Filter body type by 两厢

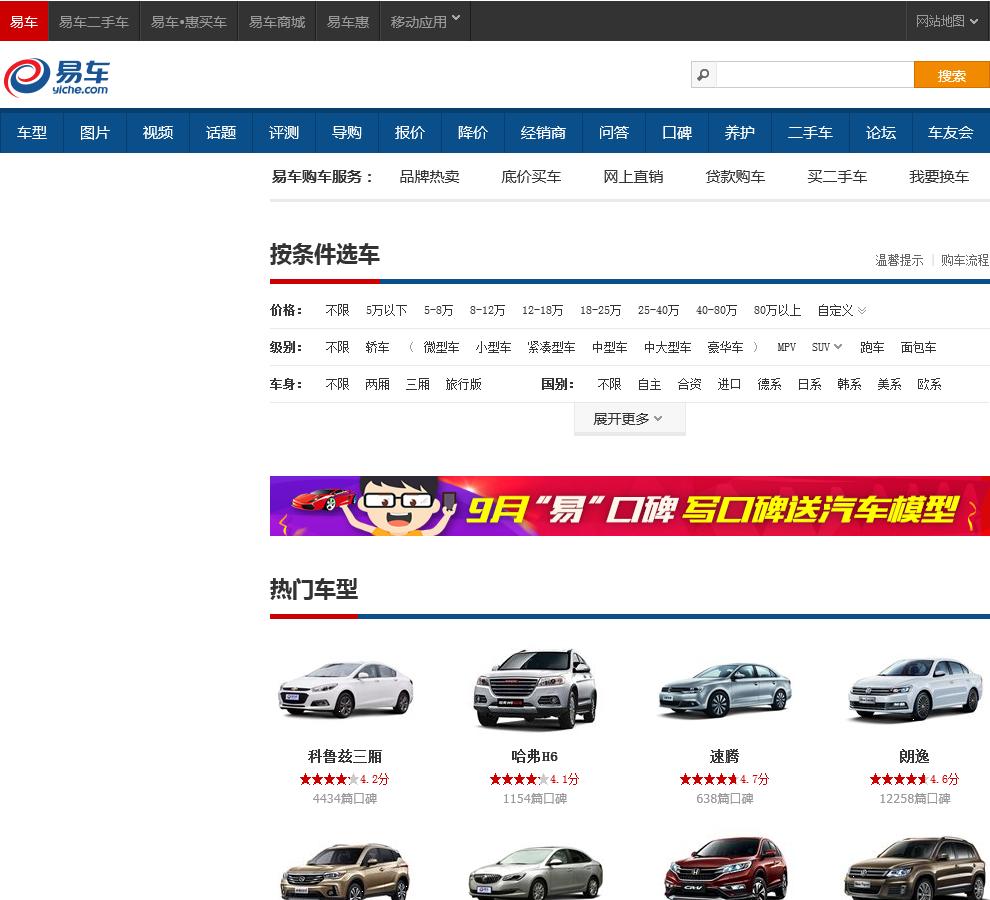click(378, 384)
